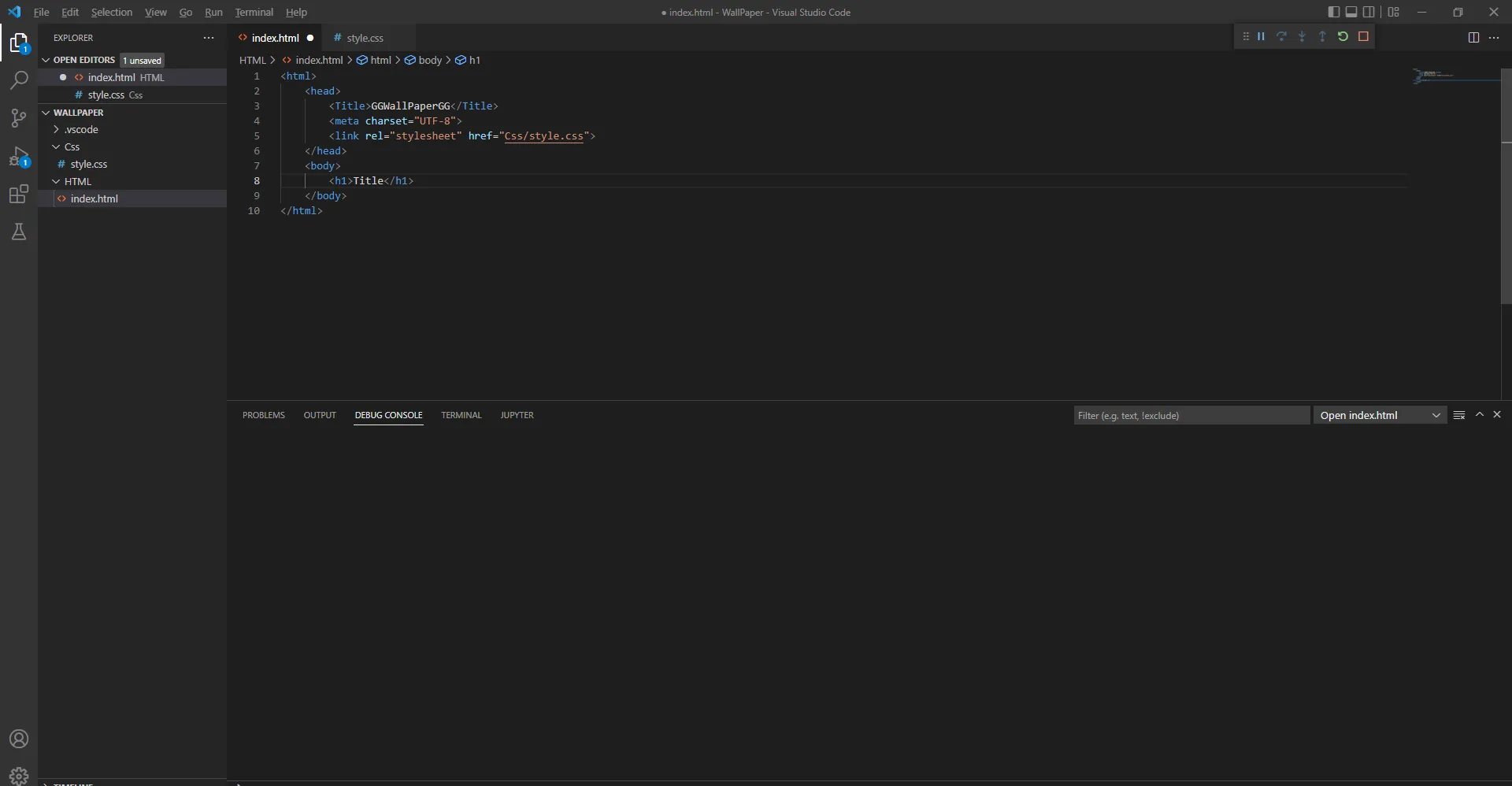Screen dimensions: 1512x786
Task: Open the Extensions view
Action: (19, 195)
